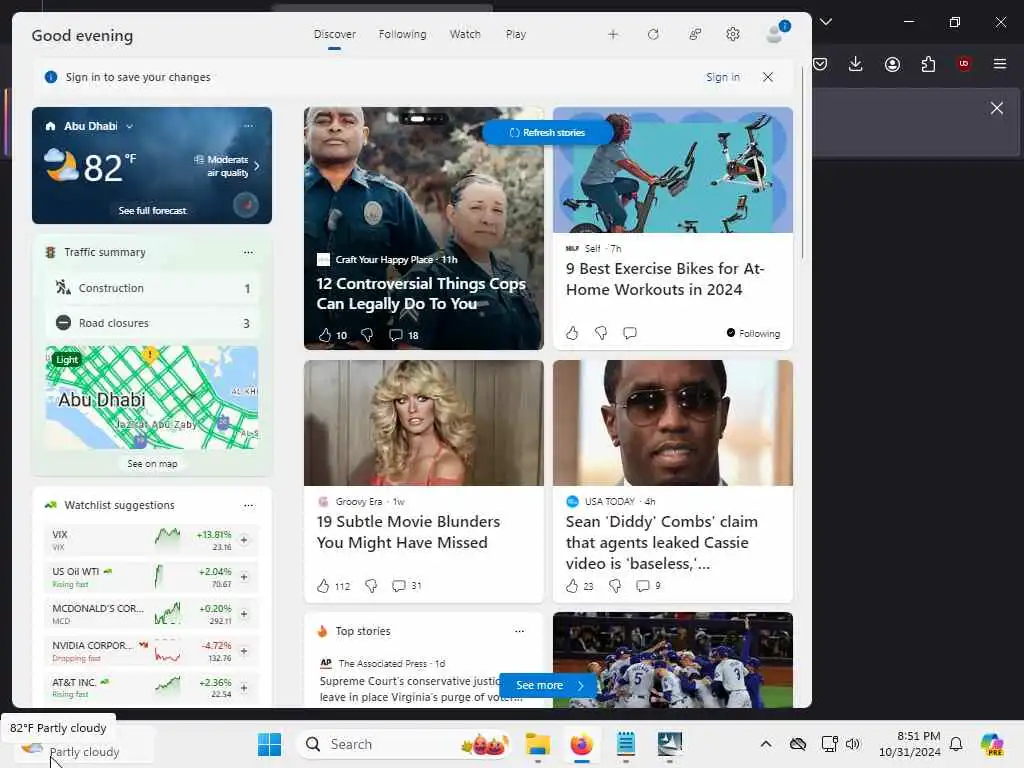Screen dimensions: 1024x768
Task: Click the Sign in link
Action: point(723,77)
